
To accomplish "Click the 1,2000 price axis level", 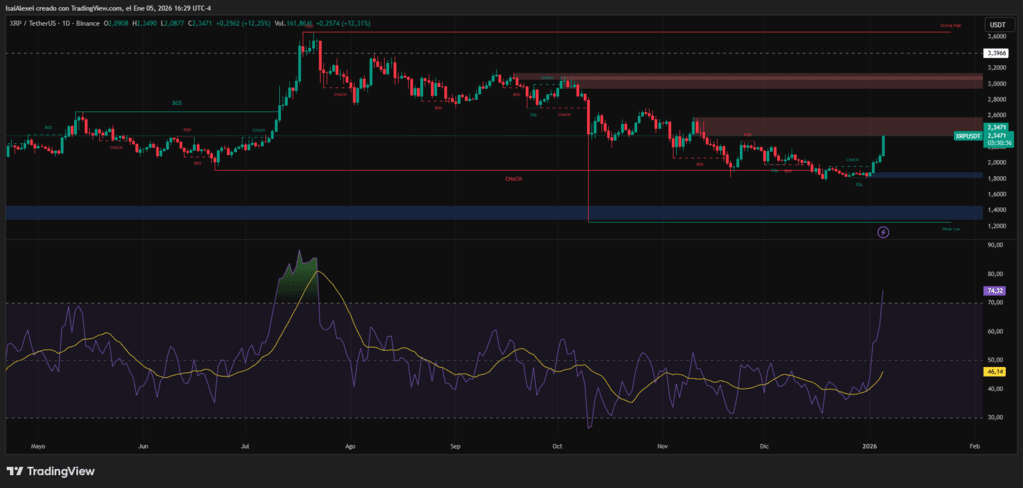I will (997, 226).
